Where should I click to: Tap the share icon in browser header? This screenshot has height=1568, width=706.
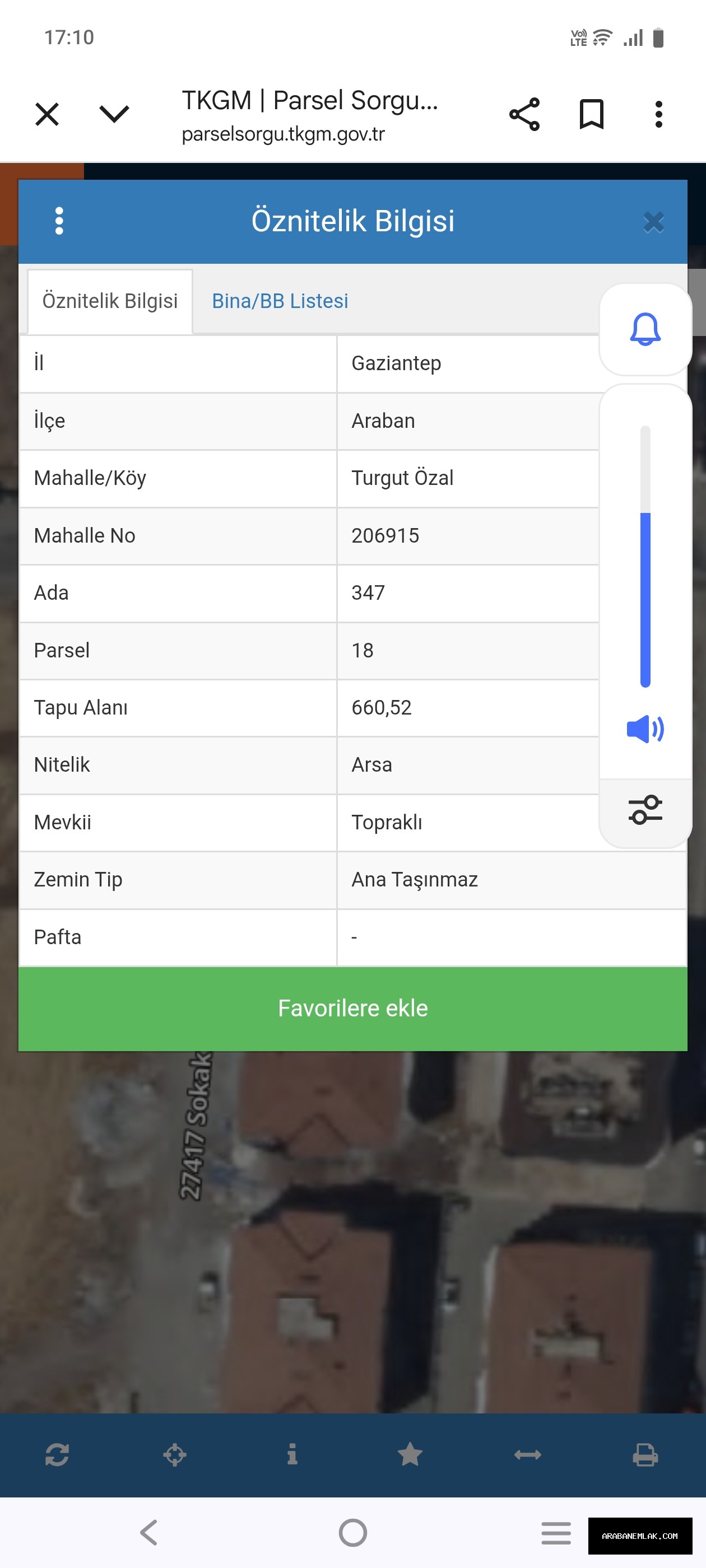tap(524, 114)
